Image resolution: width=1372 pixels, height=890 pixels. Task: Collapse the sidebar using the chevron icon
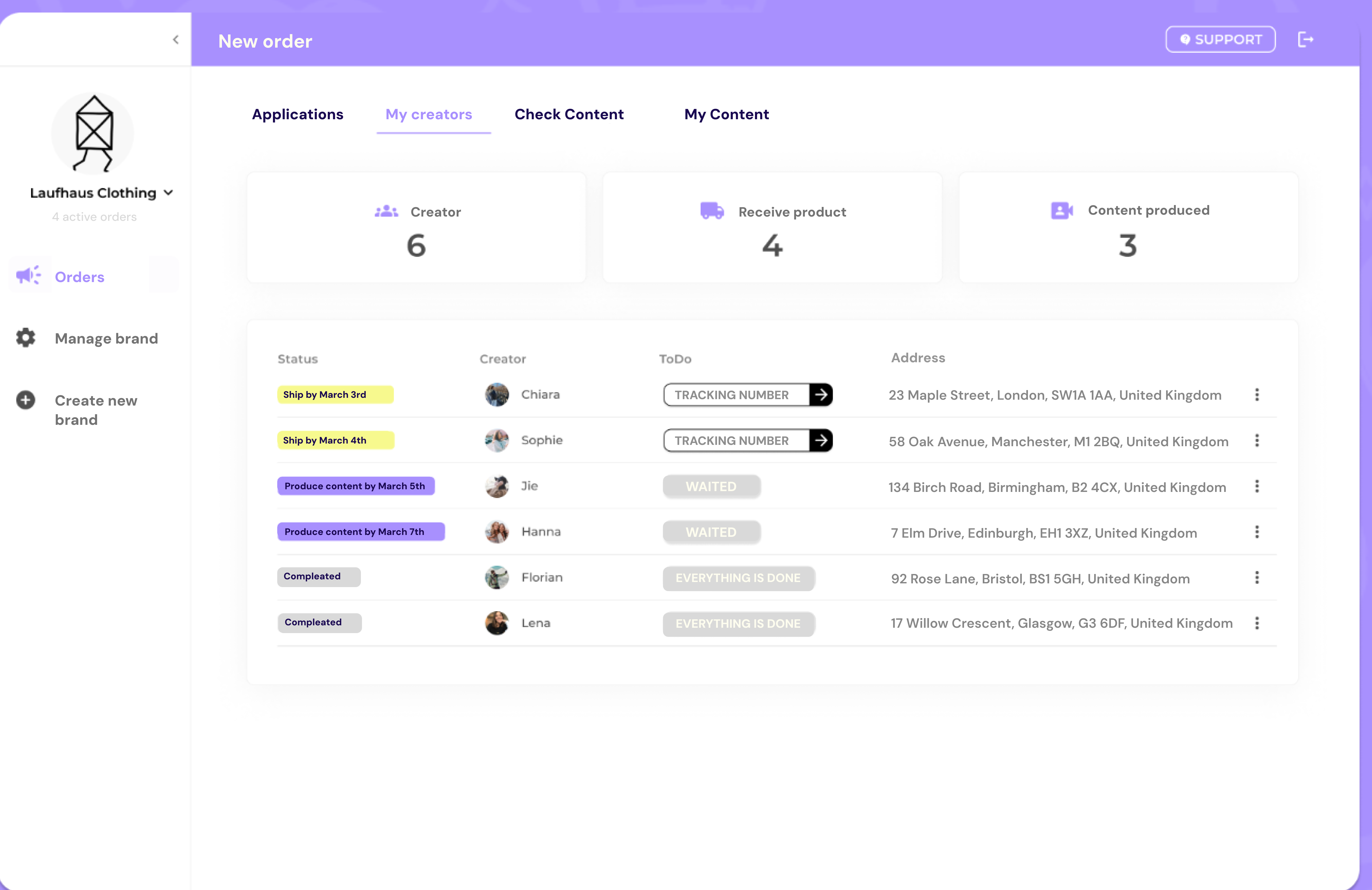pyautogui.click(x=176, y=39)
